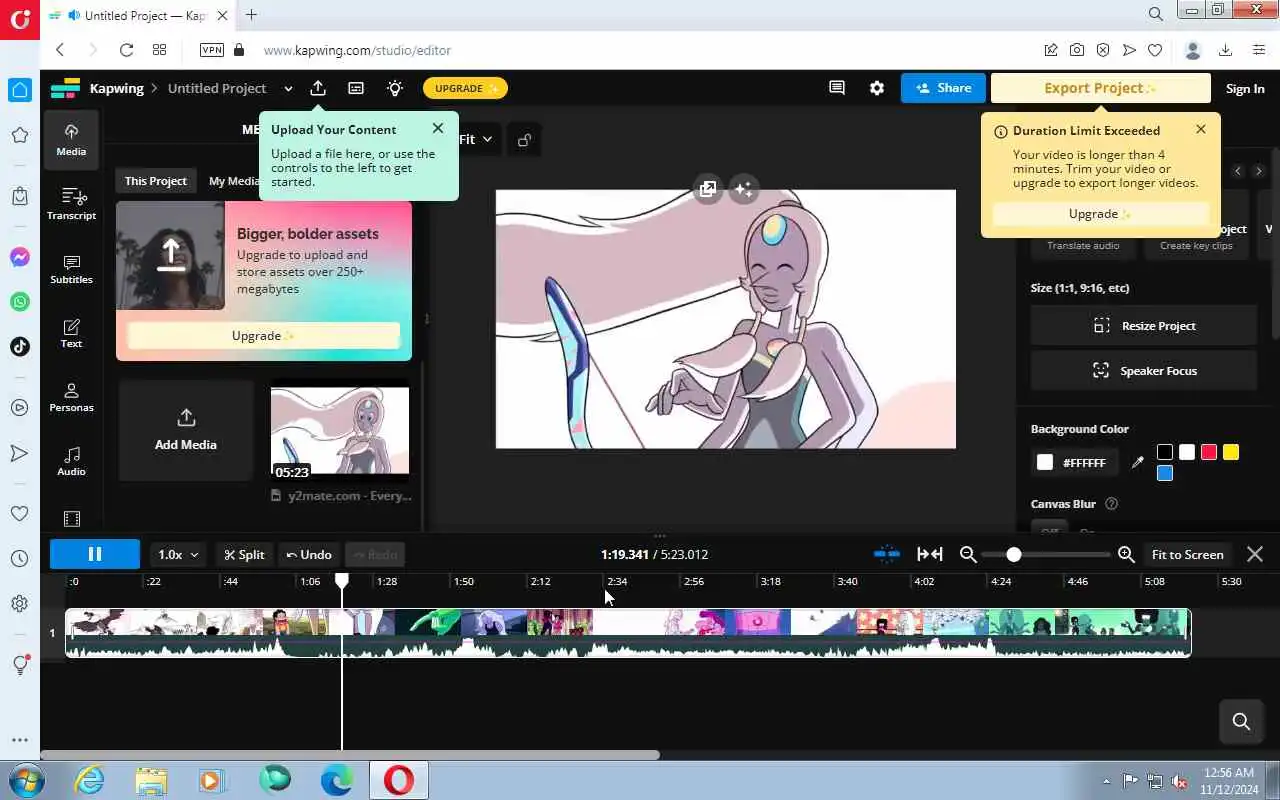Click the Export Project button
Image resolution: width=1280 pixels, height=800 pixels.
point(1100,88)
